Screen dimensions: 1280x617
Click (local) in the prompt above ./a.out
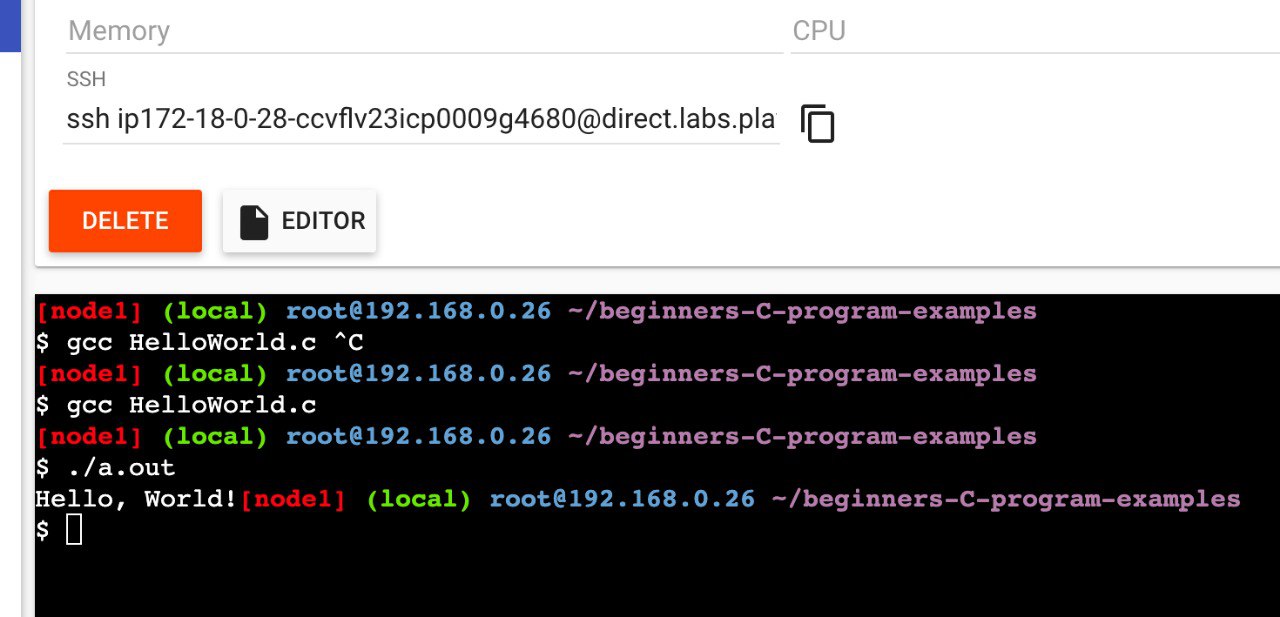click(215, 436)
